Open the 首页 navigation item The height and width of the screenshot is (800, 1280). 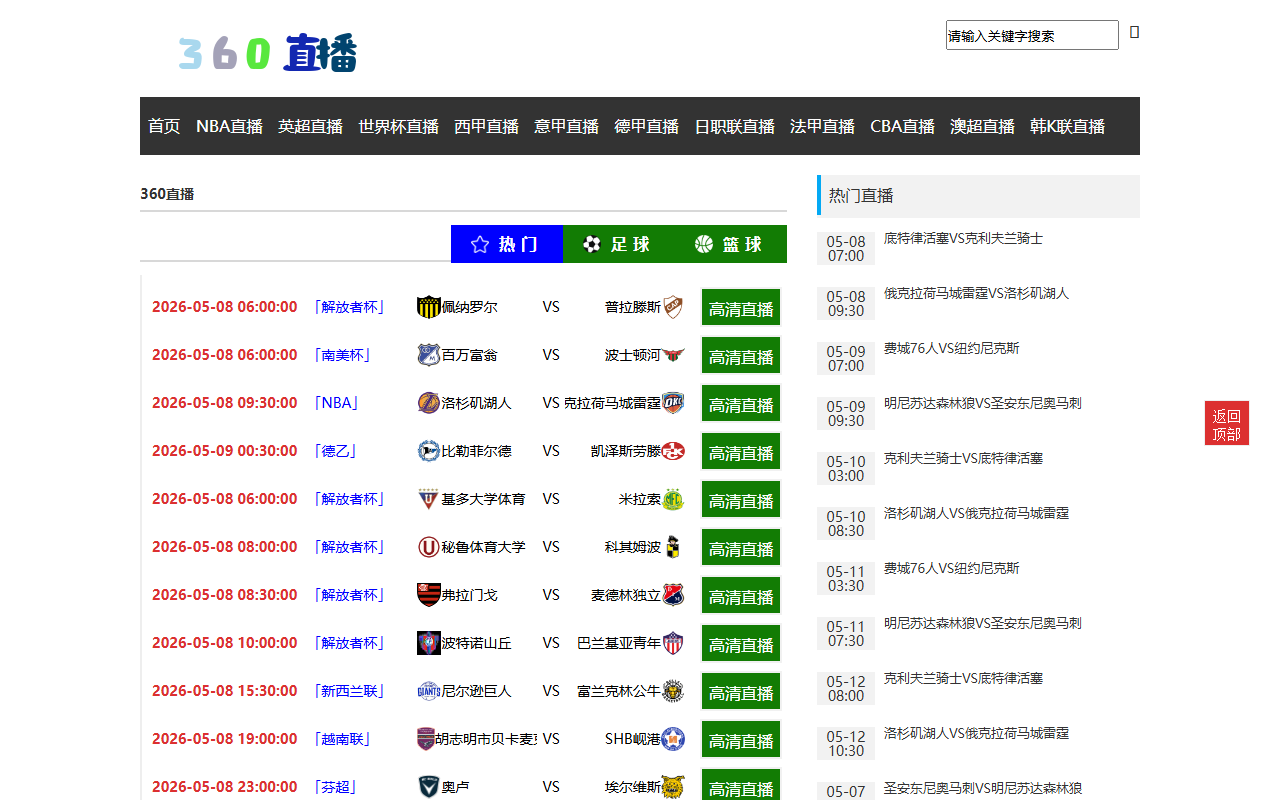(x=164, y=126)
